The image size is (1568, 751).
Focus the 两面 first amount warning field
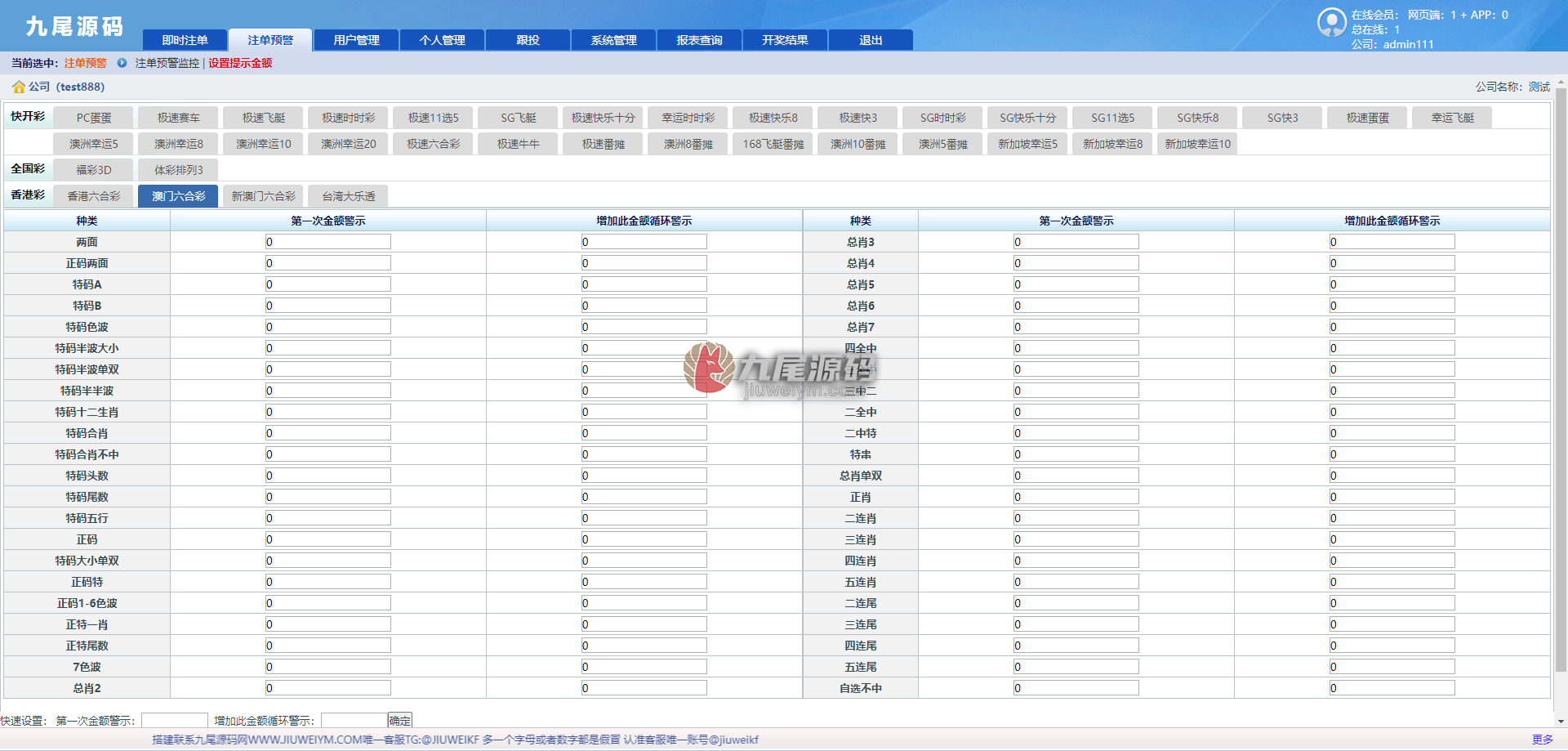(328, 242)
